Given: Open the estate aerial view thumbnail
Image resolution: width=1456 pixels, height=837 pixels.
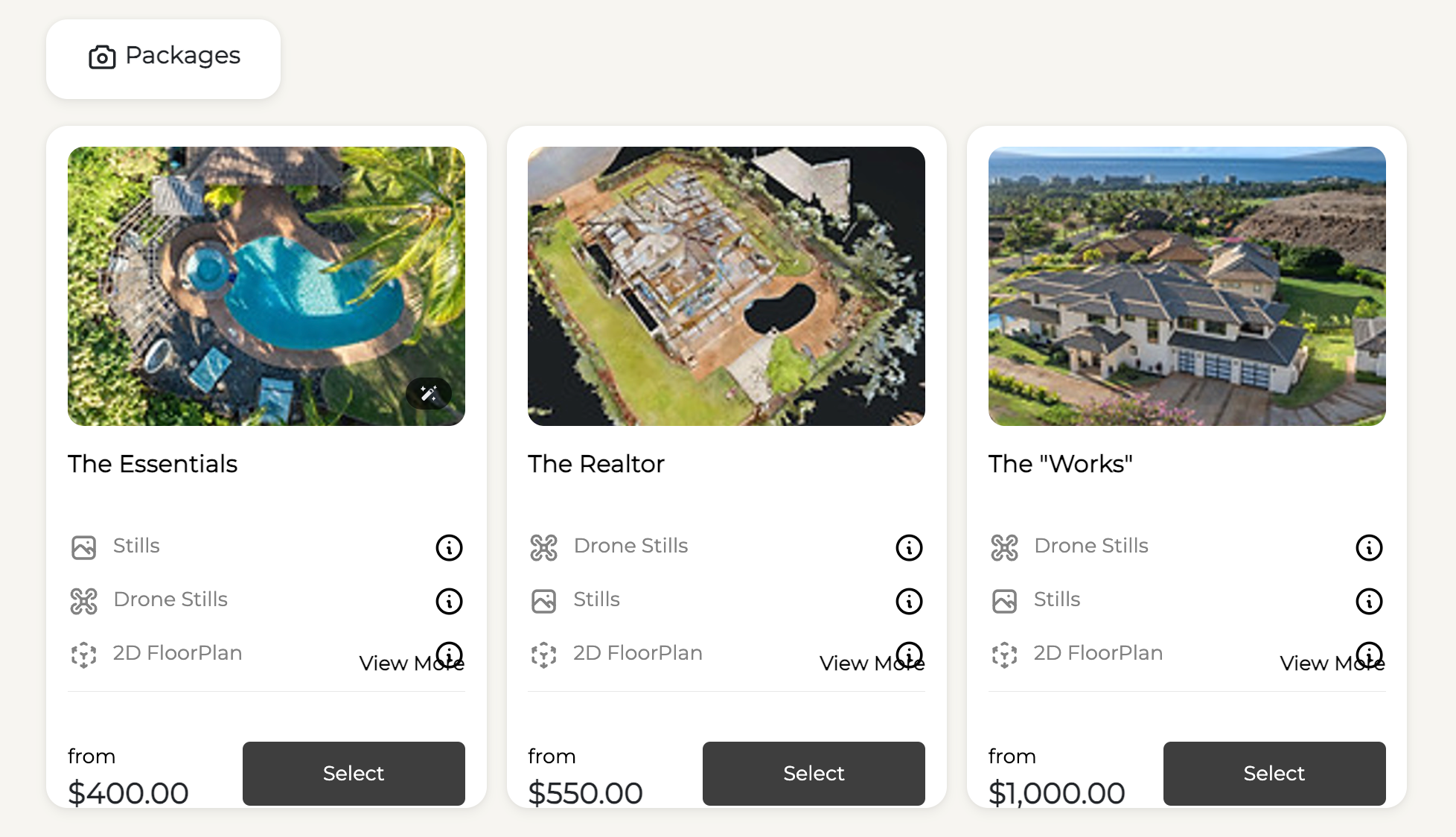Looking at the screenshot, I should [1187, 286].
